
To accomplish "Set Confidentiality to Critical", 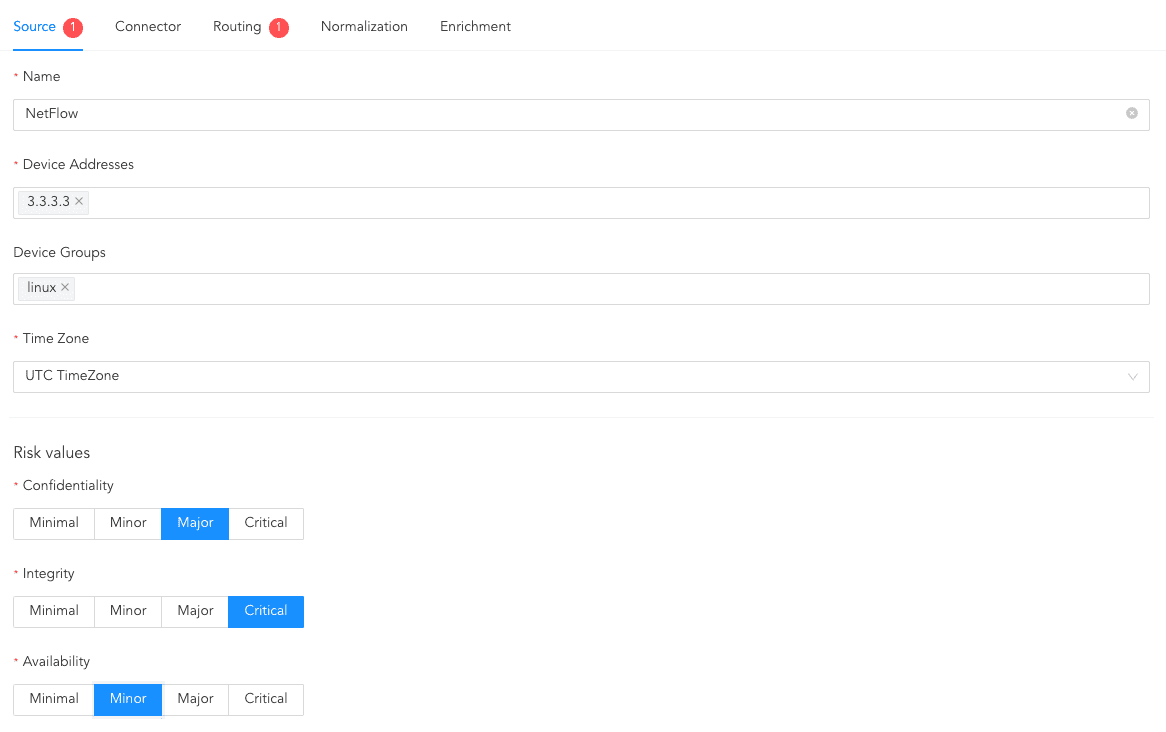I will [x=266, y=523].
